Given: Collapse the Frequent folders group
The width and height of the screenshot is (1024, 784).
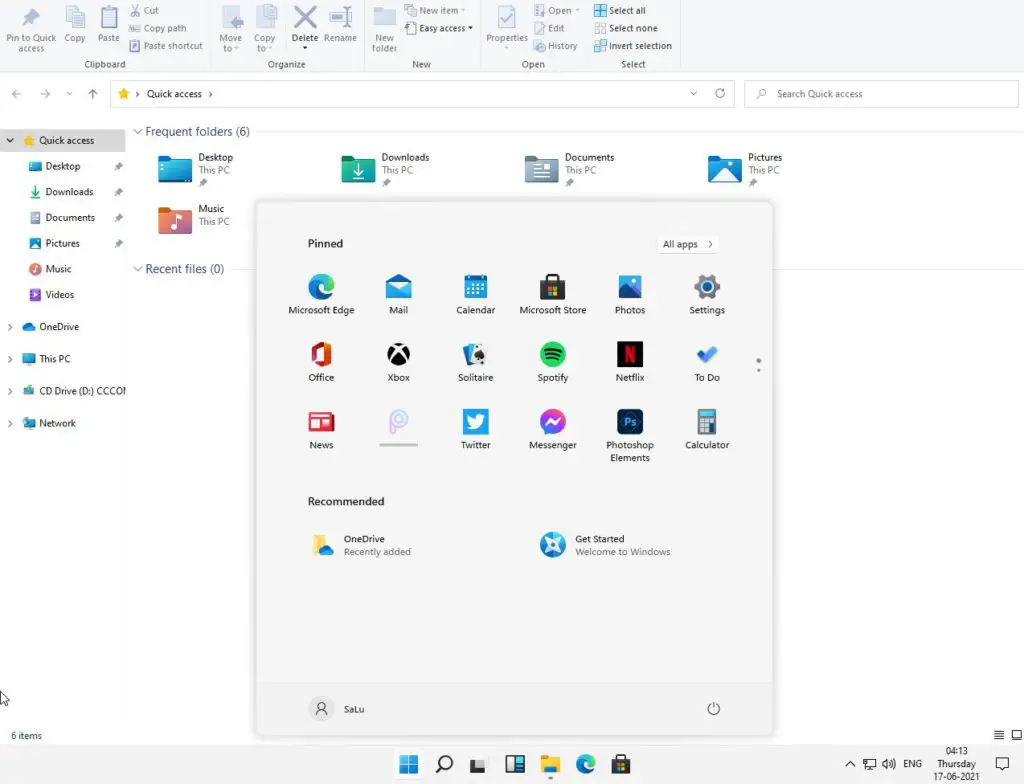Looking at the screenshot, I should tap(137, 131).
